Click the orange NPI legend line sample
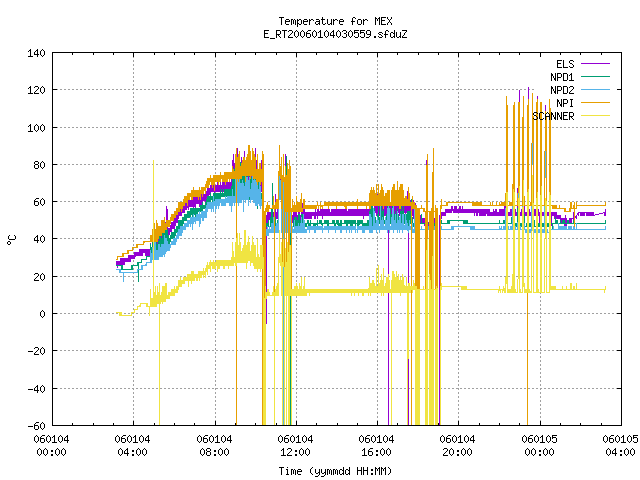640x480 pixels. coord(596,102)
